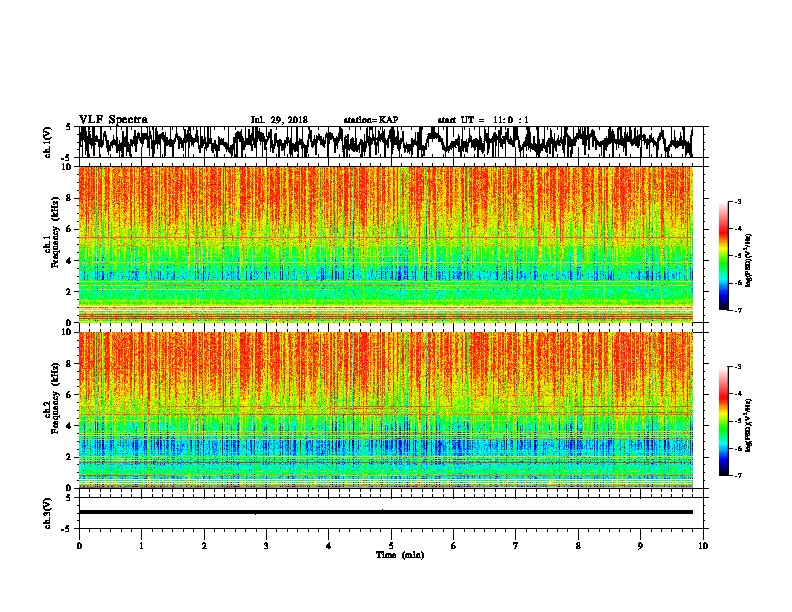Click the ch.3(V) flat line trace
The height and width of the screenshot is (612, 792).
386,512
